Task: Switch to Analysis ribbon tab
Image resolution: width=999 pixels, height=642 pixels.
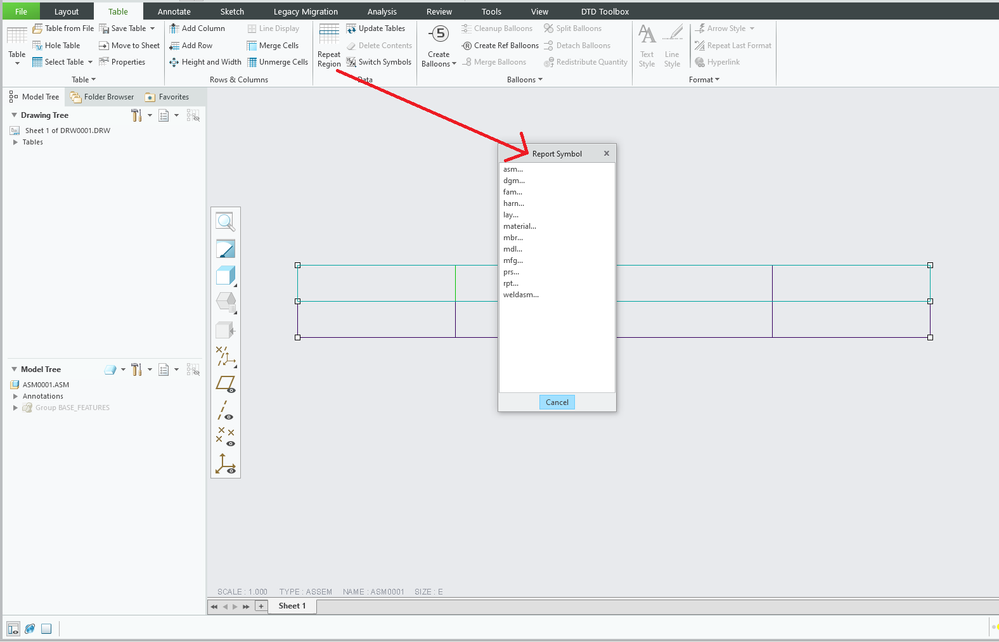Action: [x=382, y=11]
